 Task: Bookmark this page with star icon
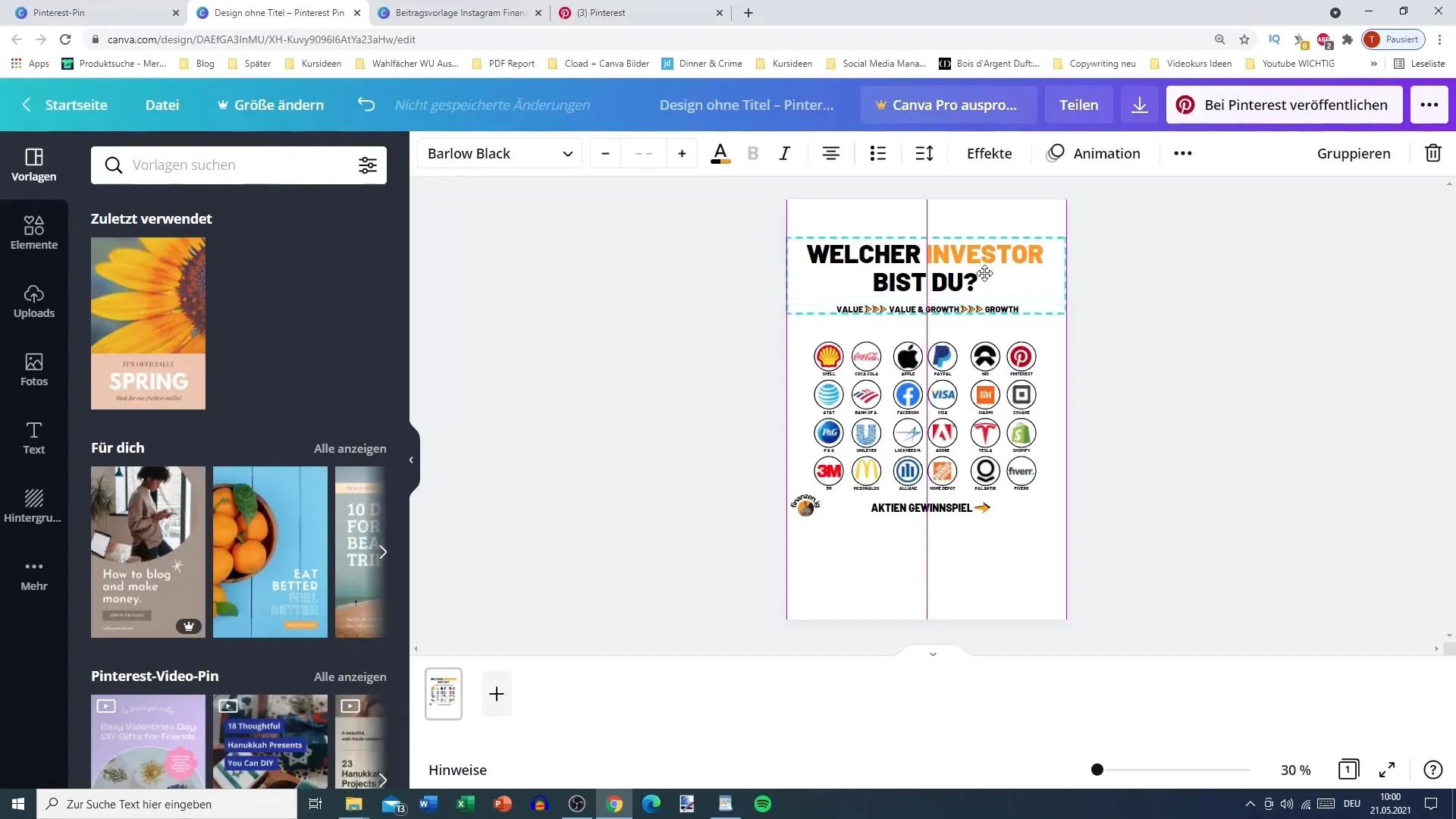coord(1244,39)
